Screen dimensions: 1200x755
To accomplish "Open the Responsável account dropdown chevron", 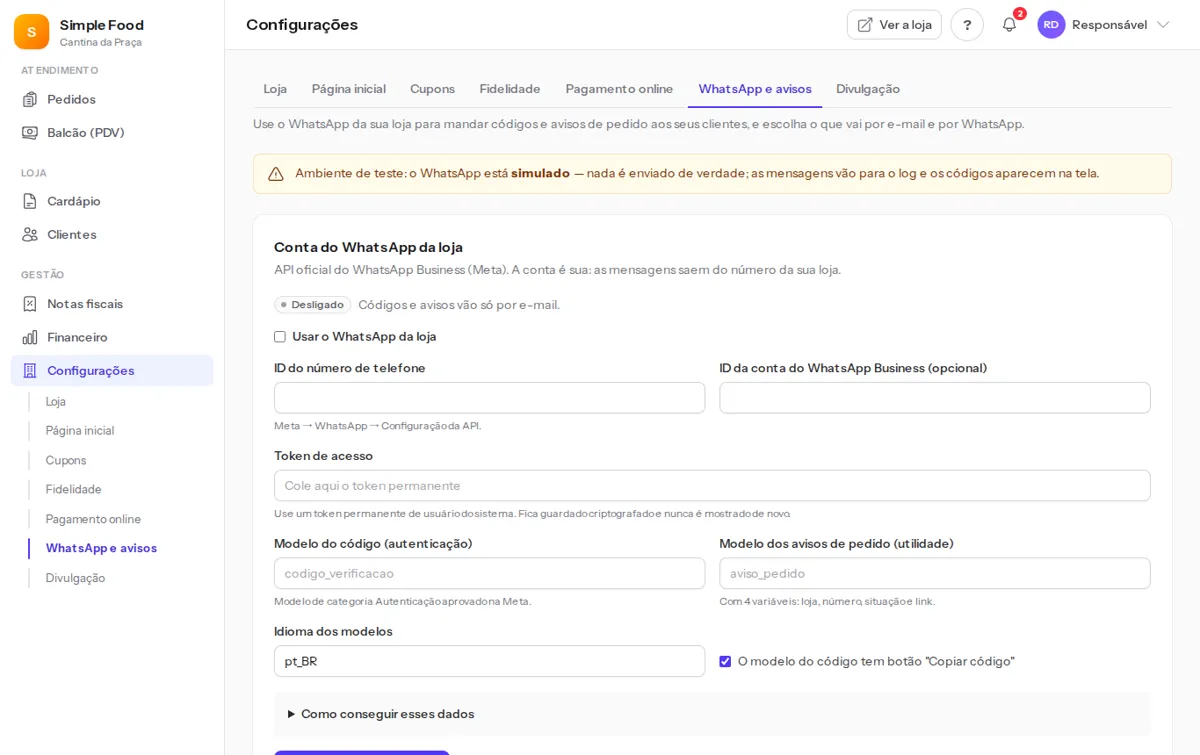I will pyautogui.click(x=1163, y=25).
